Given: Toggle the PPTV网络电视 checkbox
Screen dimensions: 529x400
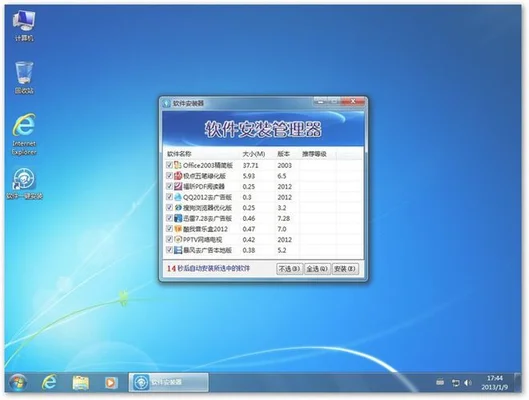Looking at the screenshot, I should point(169,239).
